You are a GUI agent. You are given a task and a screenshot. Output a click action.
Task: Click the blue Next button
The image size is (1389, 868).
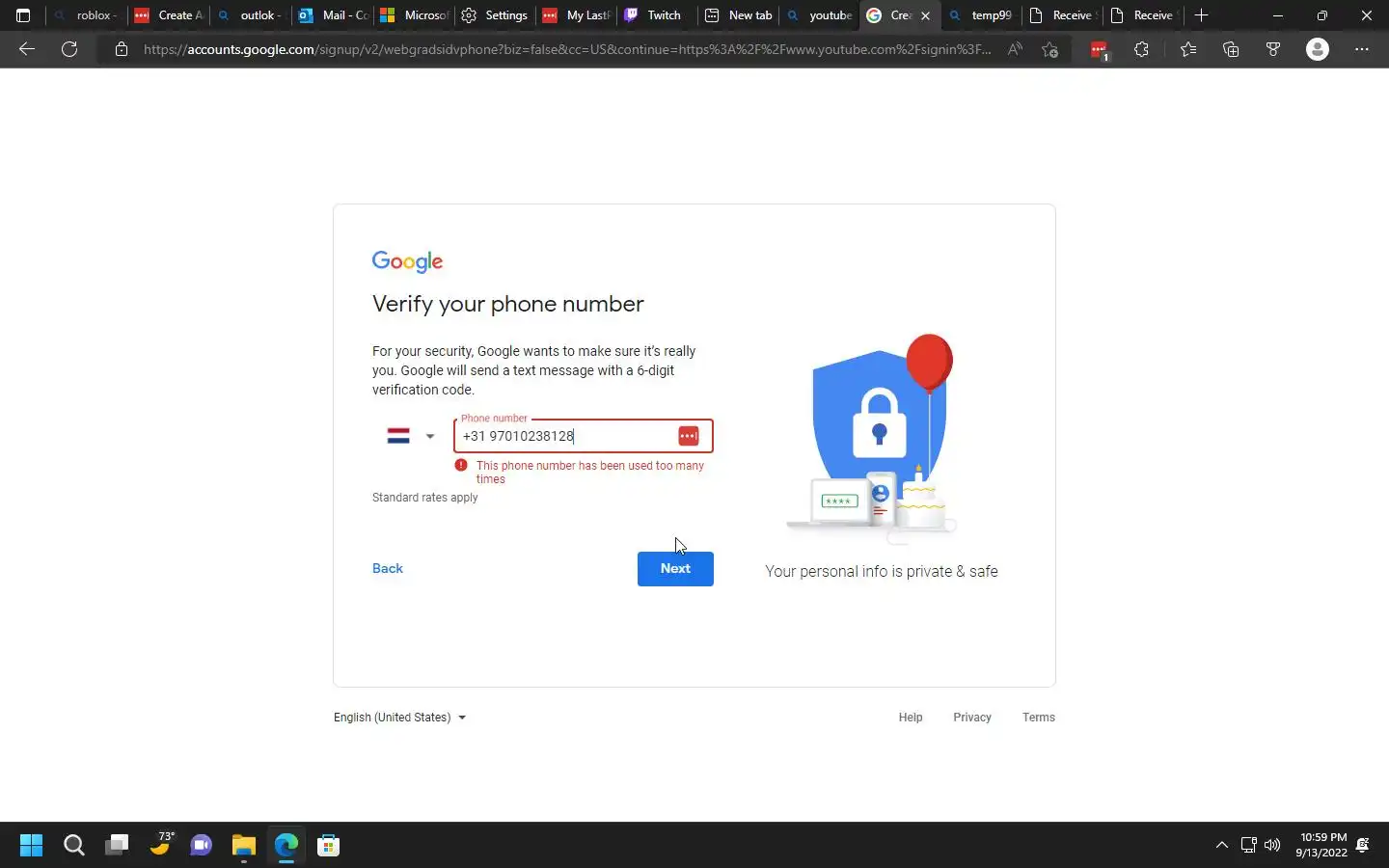tap(675, 569)
